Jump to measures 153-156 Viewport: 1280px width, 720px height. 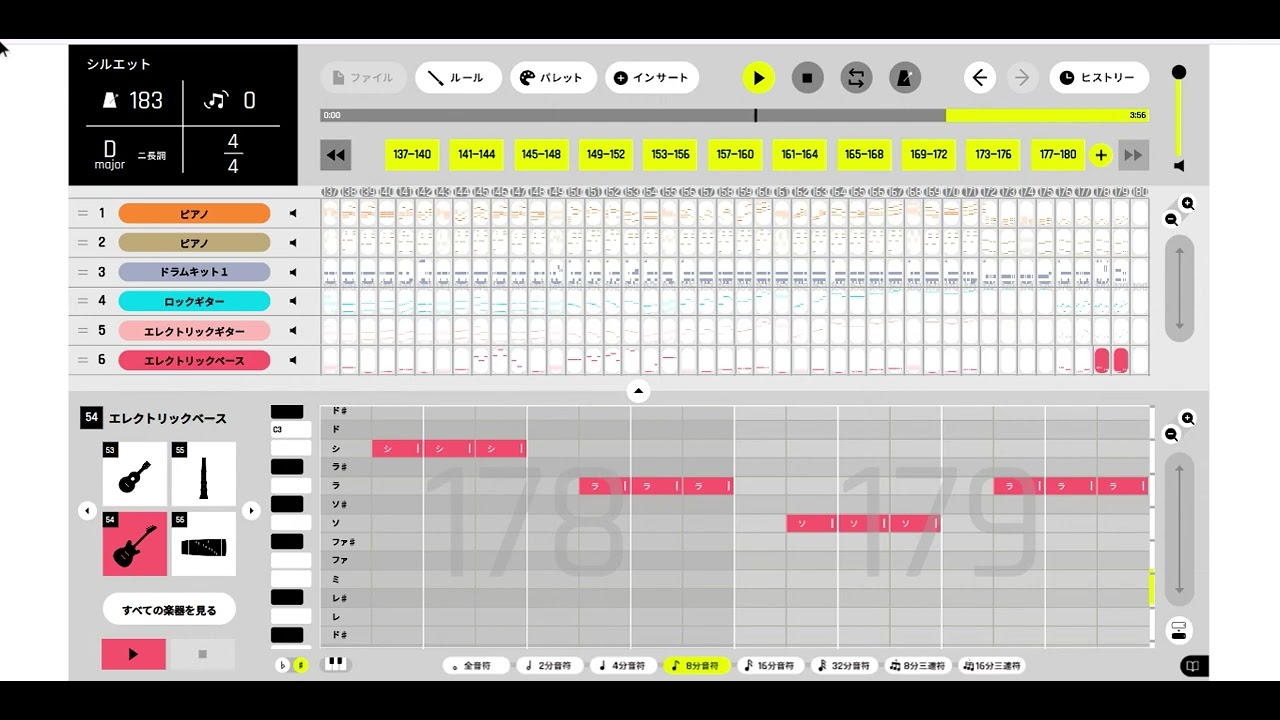[x=670, y=155]
